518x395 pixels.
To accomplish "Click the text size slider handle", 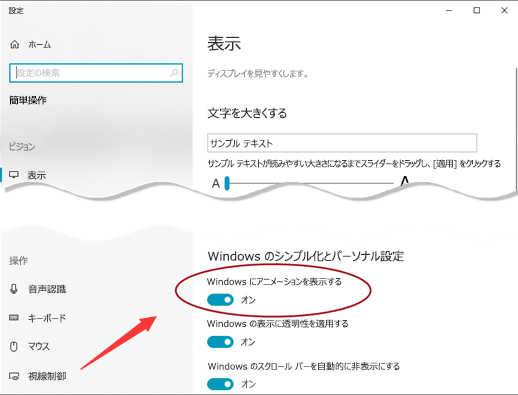I will tap(227, 183).
